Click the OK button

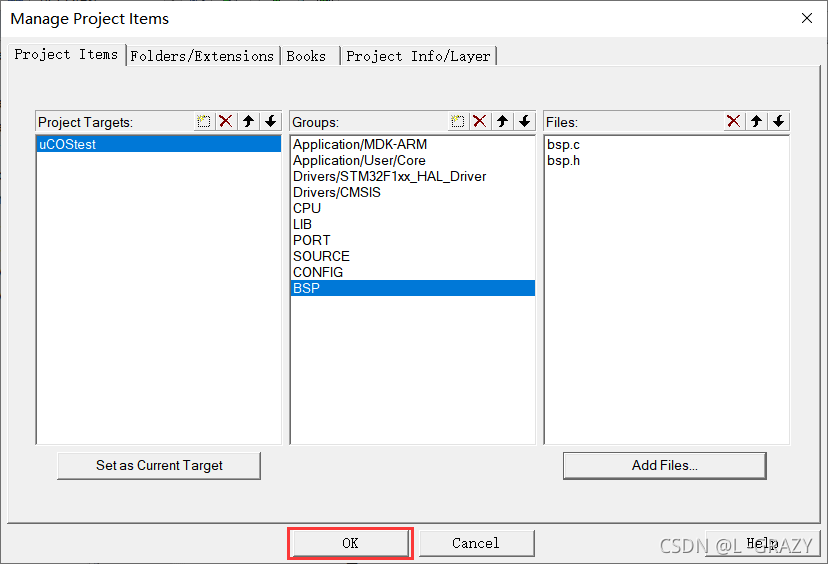click(x=350, y=543)
